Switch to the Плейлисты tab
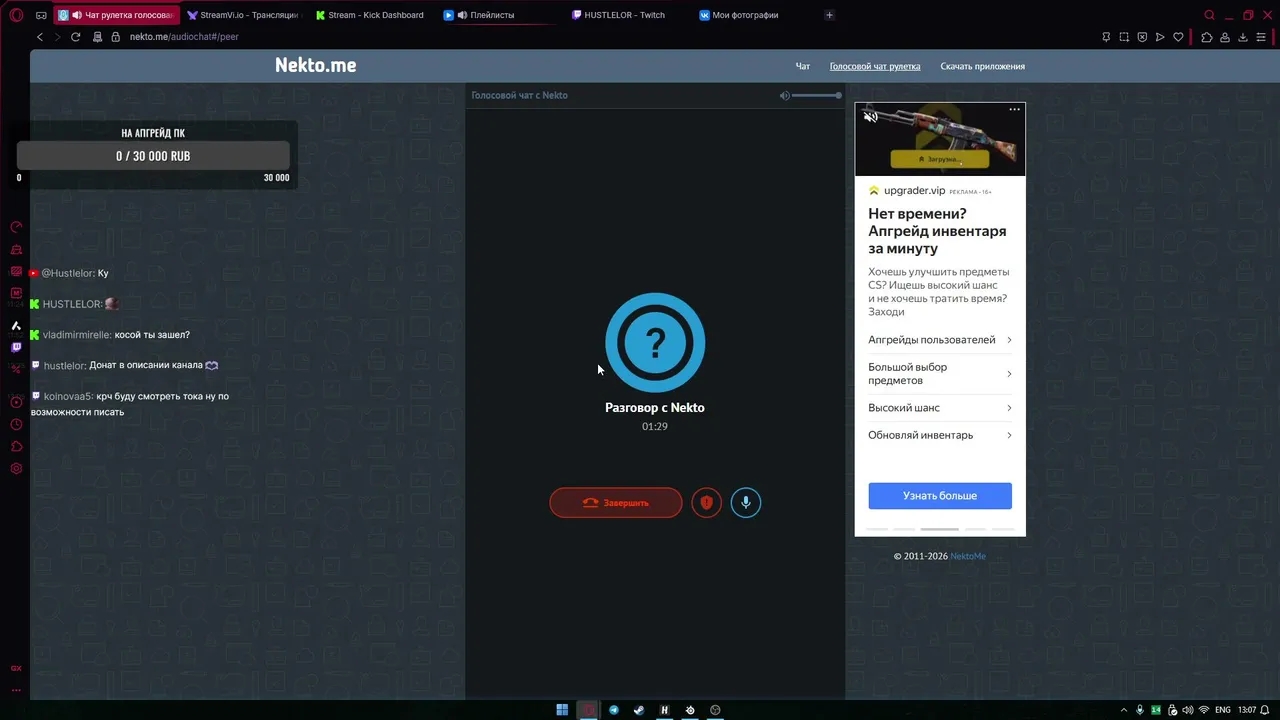The height and width of the screenshot is (720, 1280). pyautogui.click(x=498, y=15)
